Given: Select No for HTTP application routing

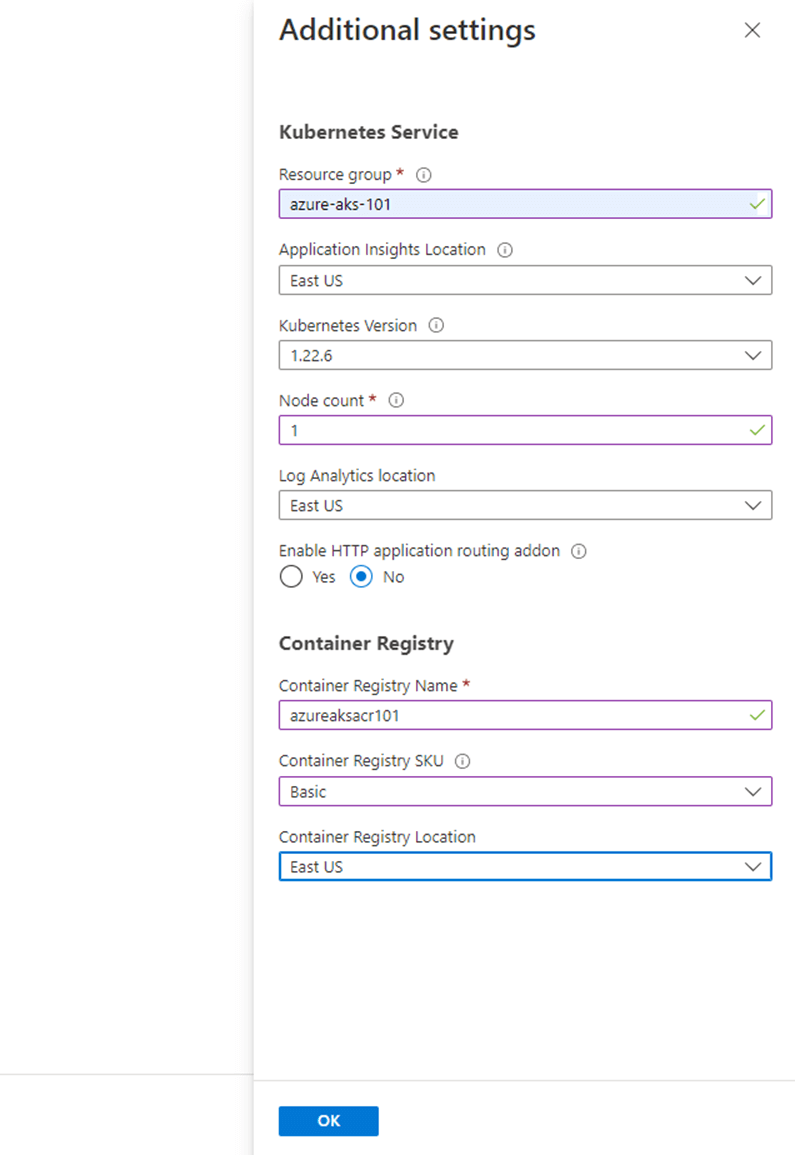Looking at the screenshot, I should [361, 577].
